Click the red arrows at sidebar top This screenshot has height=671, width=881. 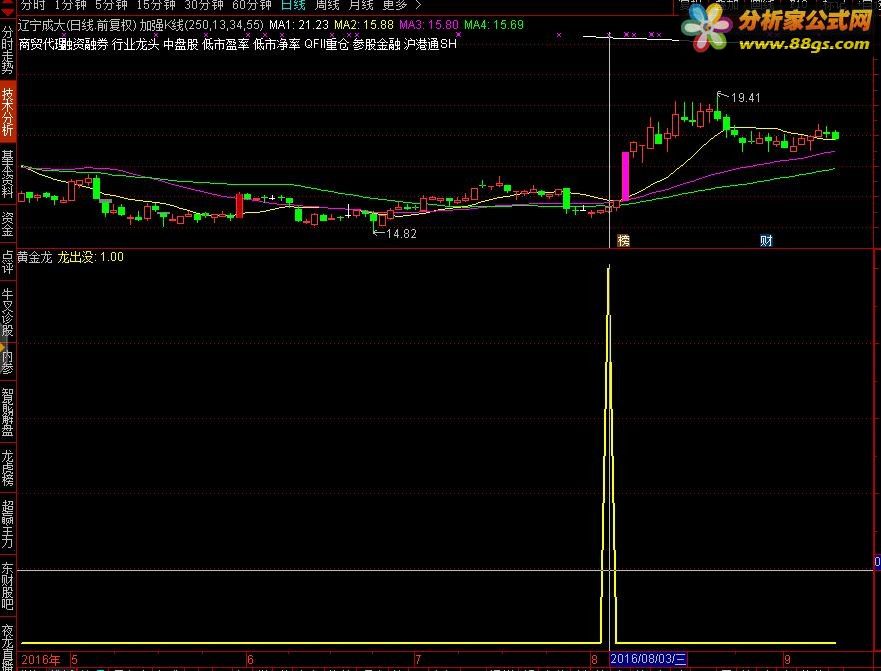7,7
